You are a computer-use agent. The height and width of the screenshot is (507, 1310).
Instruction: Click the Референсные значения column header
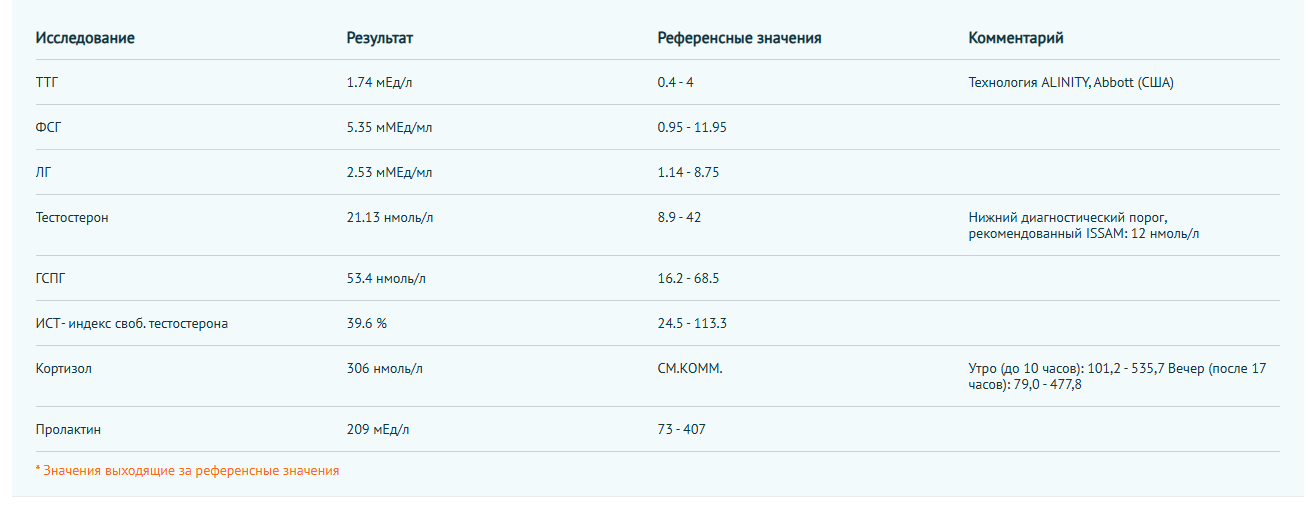click(739, 38)
